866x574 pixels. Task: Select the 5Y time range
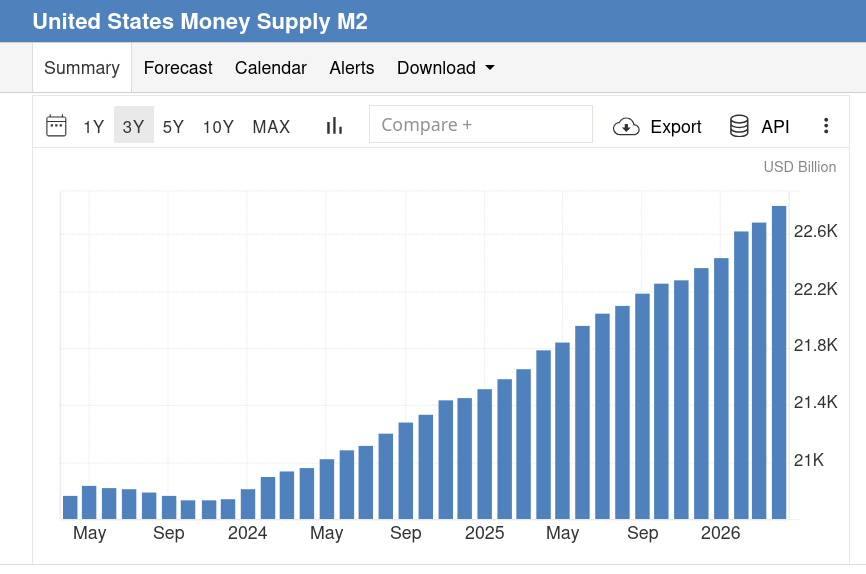(x=173, y=127)
